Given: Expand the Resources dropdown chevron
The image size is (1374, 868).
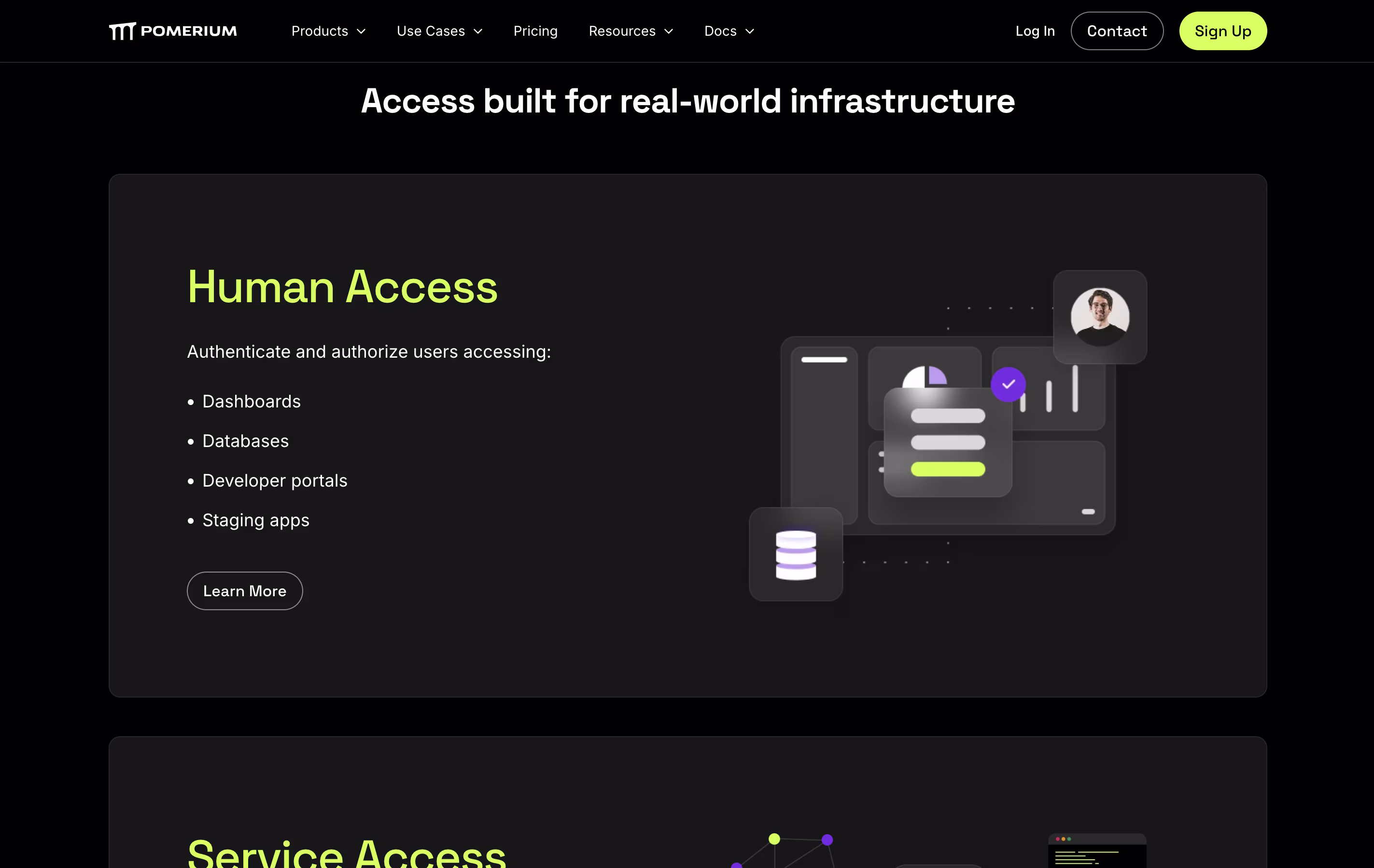Looking at the screenshot, I should click(x=669, y=31).
